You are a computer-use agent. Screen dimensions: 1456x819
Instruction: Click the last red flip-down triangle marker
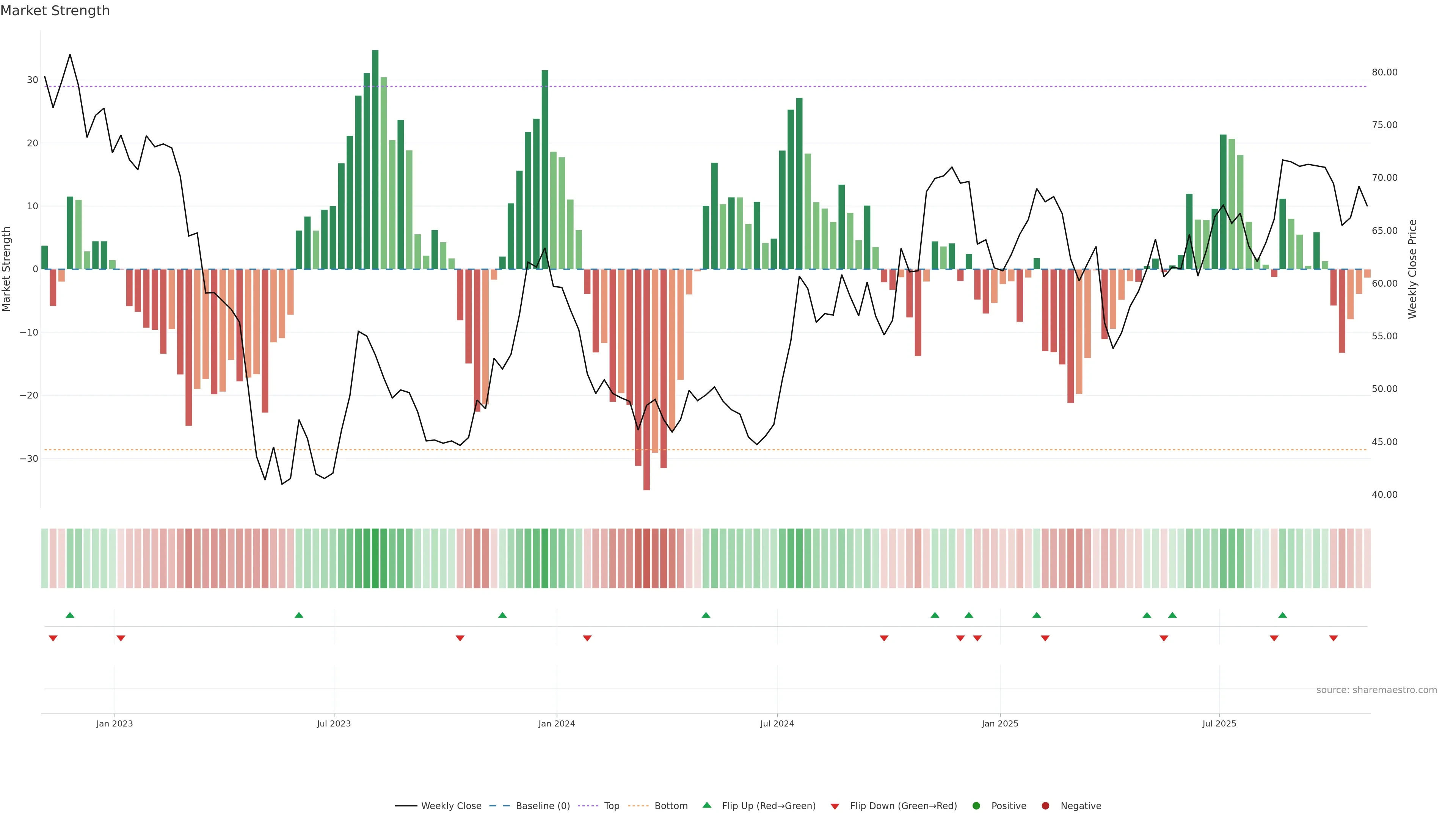click(x=1334, y=638)
